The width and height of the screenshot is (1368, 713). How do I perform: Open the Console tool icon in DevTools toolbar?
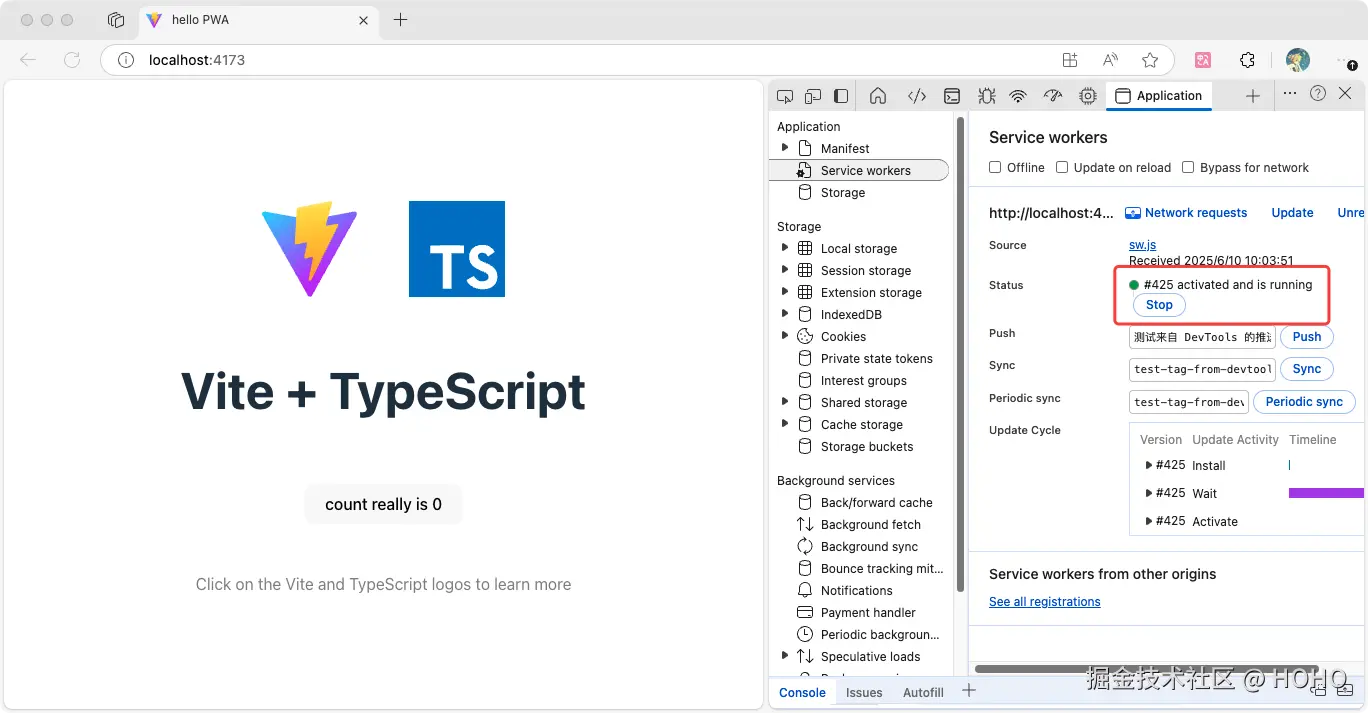click(953, 96)
